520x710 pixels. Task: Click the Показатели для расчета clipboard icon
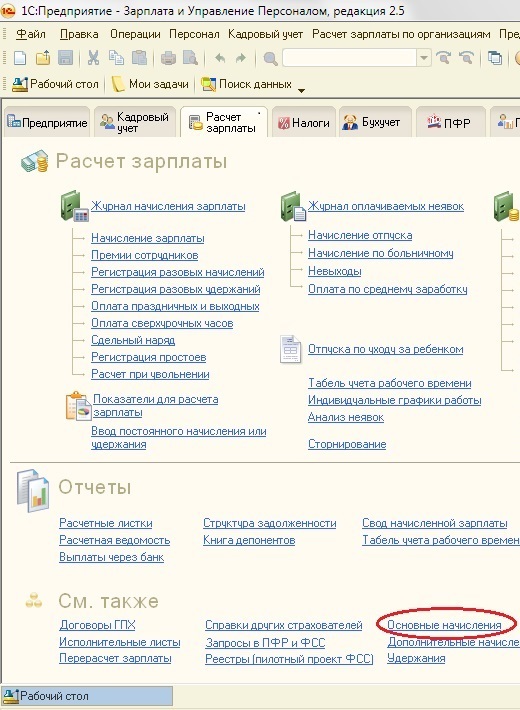pyautogui.click(x=78, y=406)
